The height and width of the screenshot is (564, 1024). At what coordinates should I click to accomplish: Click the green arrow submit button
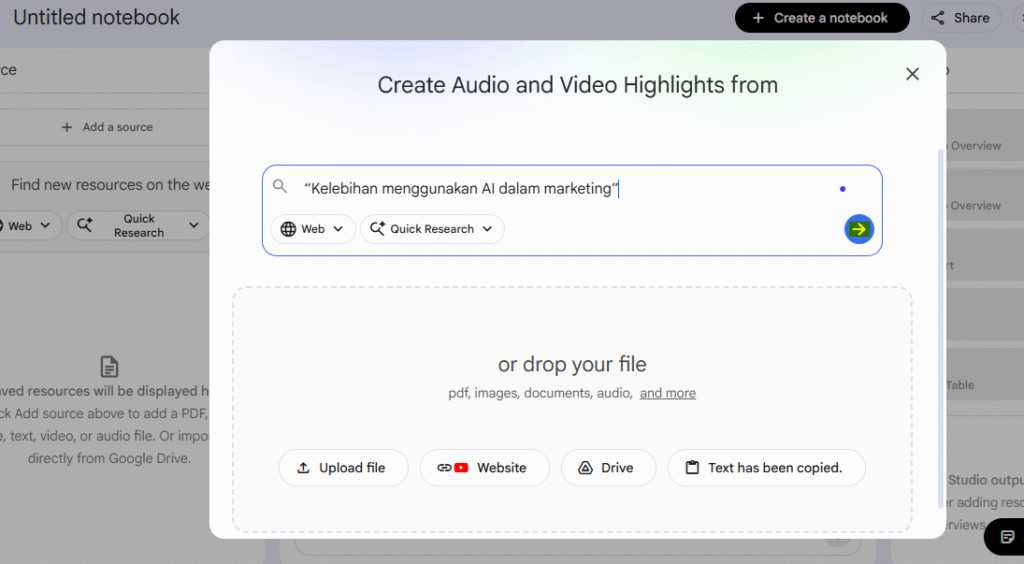click(x=858, y=229)
